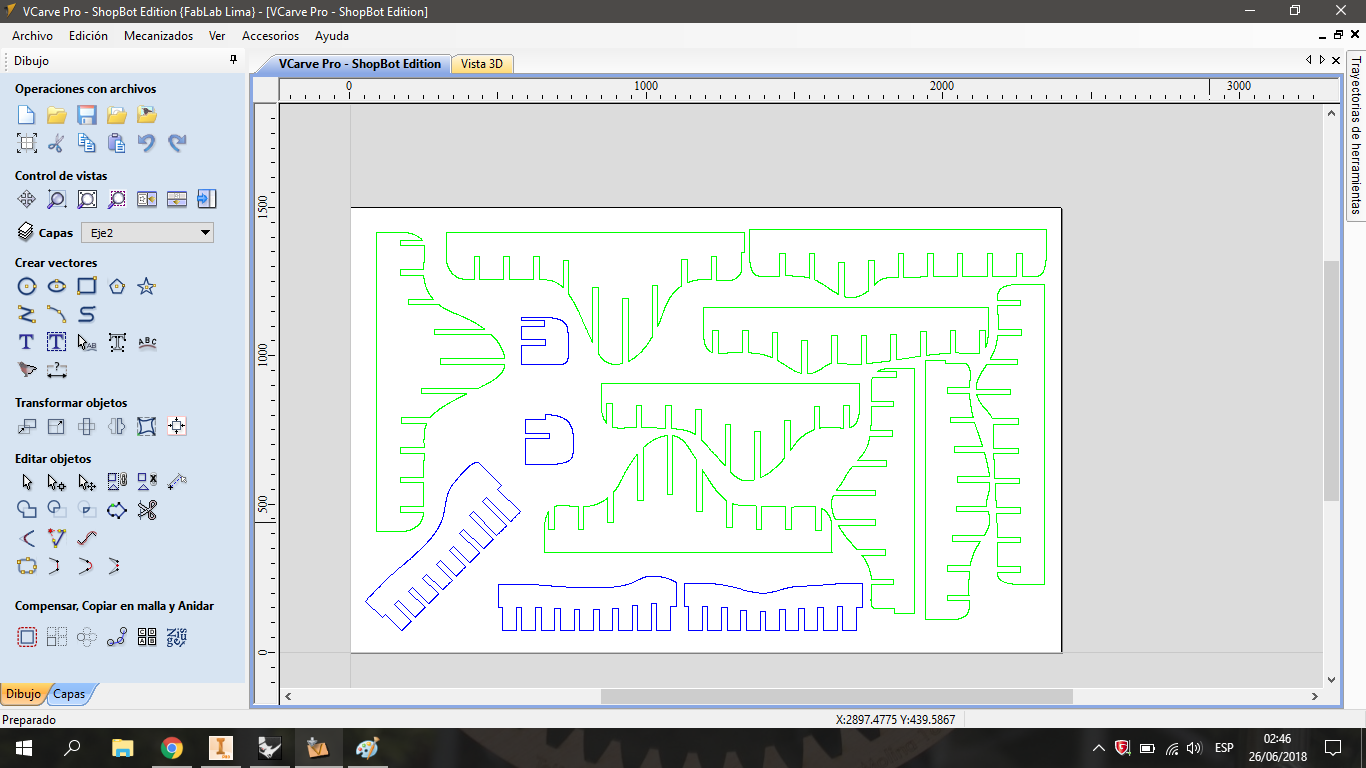The image size is (1366, 768).
Task: Open the Accesorios menu
Action: click(x=270, y=35)
